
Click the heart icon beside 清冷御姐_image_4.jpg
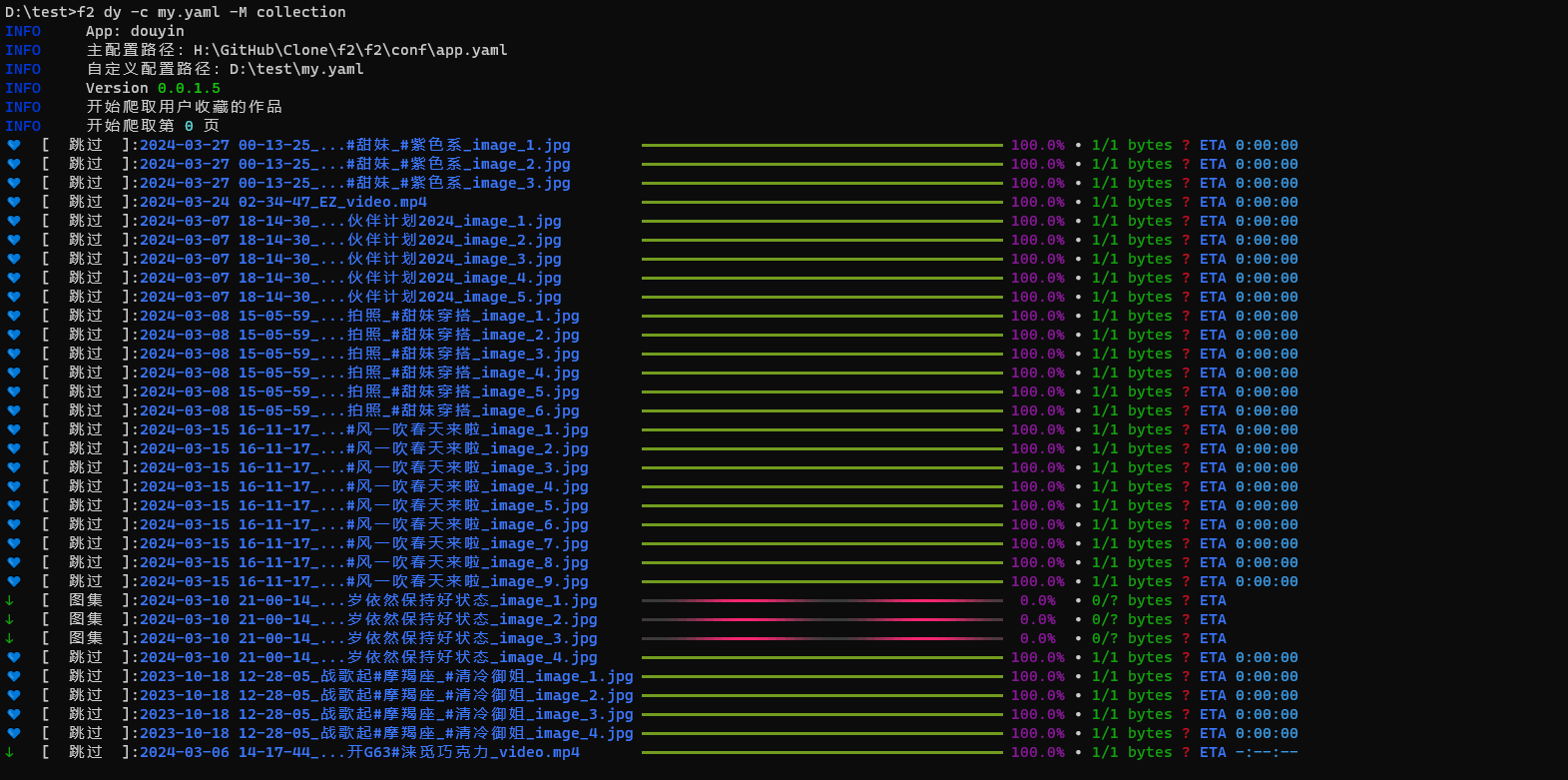coord(14,733)
